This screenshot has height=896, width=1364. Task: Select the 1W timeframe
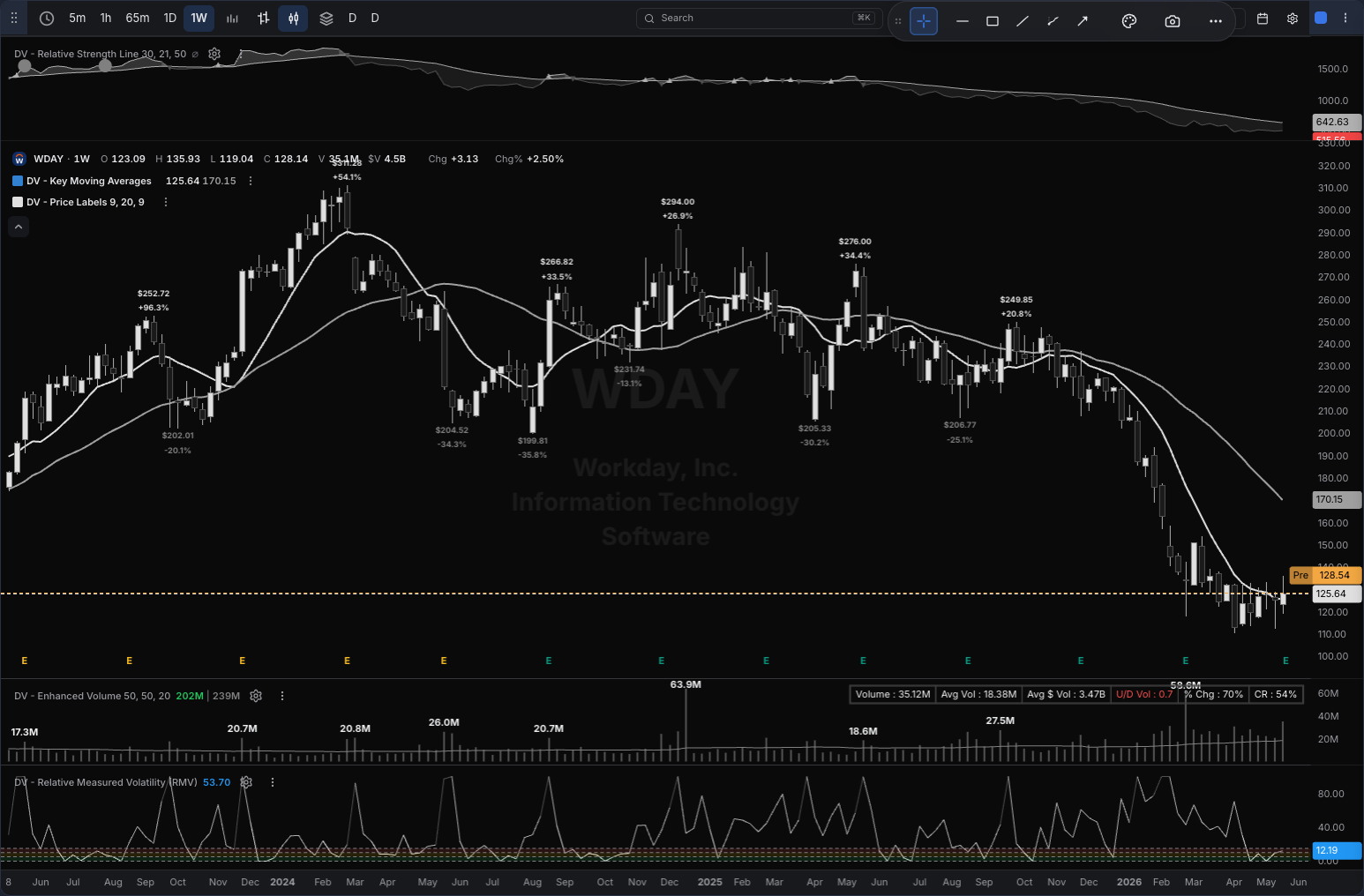click(199, 18)
